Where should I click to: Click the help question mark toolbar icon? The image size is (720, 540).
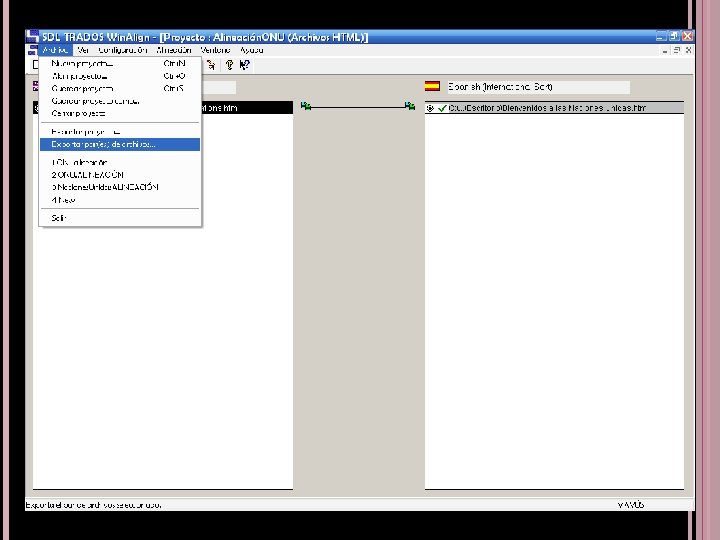[229, 65]
